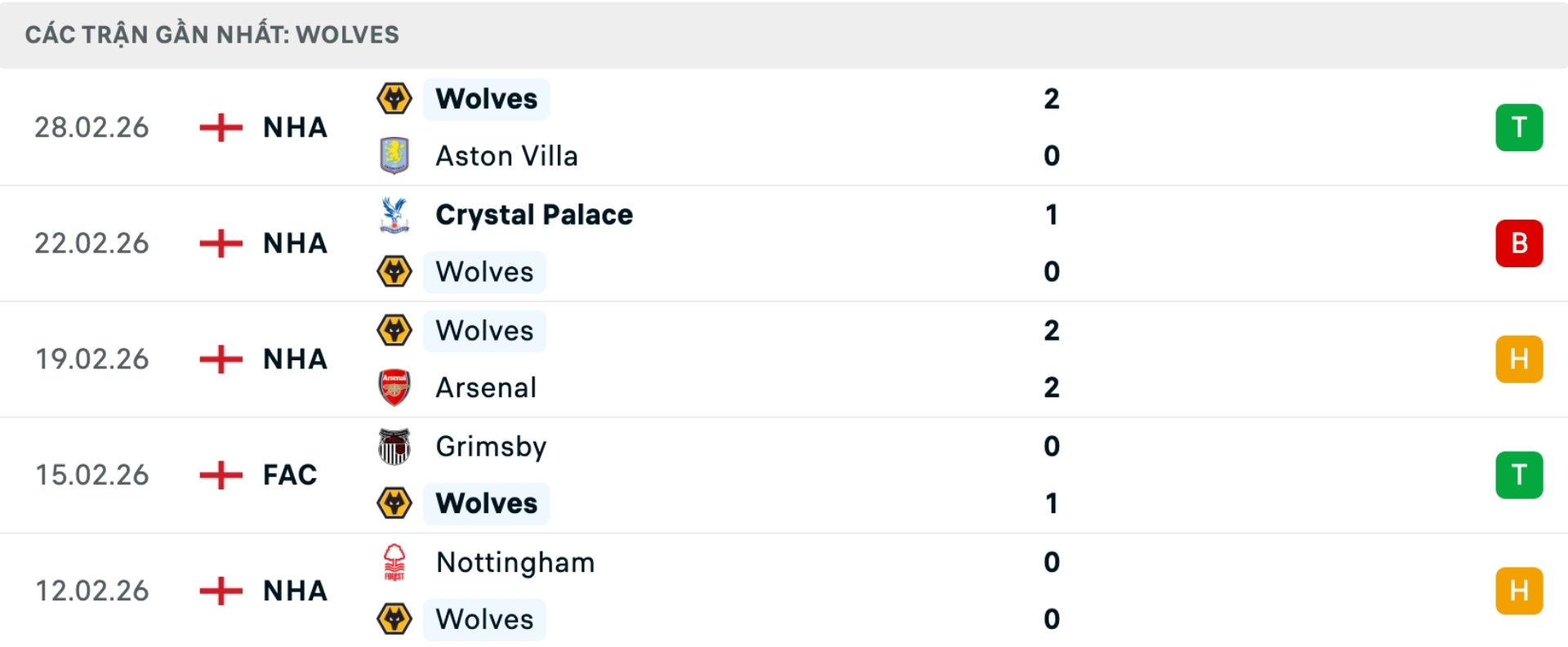Viewport: 1568px width, 647px height.
Task: Toggle the yellow H badge beside Arsenal draw
Action: 1519,359
